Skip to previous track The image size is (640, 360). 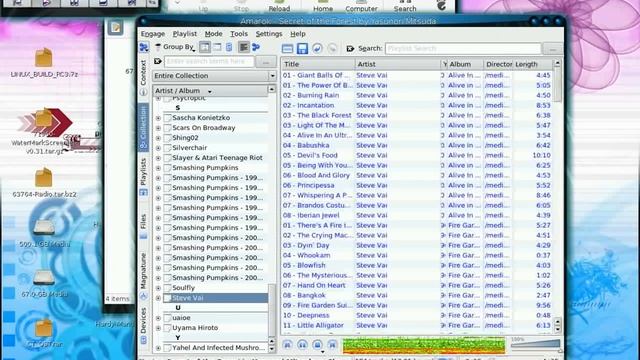tap(287, 345)
